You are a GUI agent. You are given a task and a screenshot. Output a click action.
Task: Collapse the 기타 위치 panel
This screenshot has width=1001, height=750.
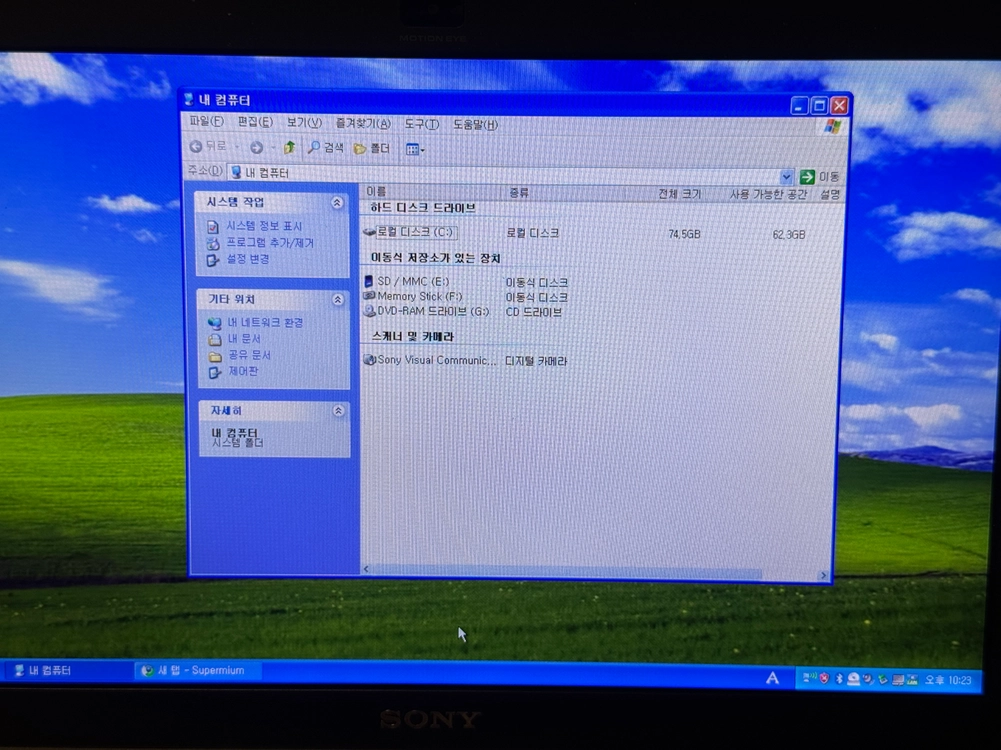[338, 299]
